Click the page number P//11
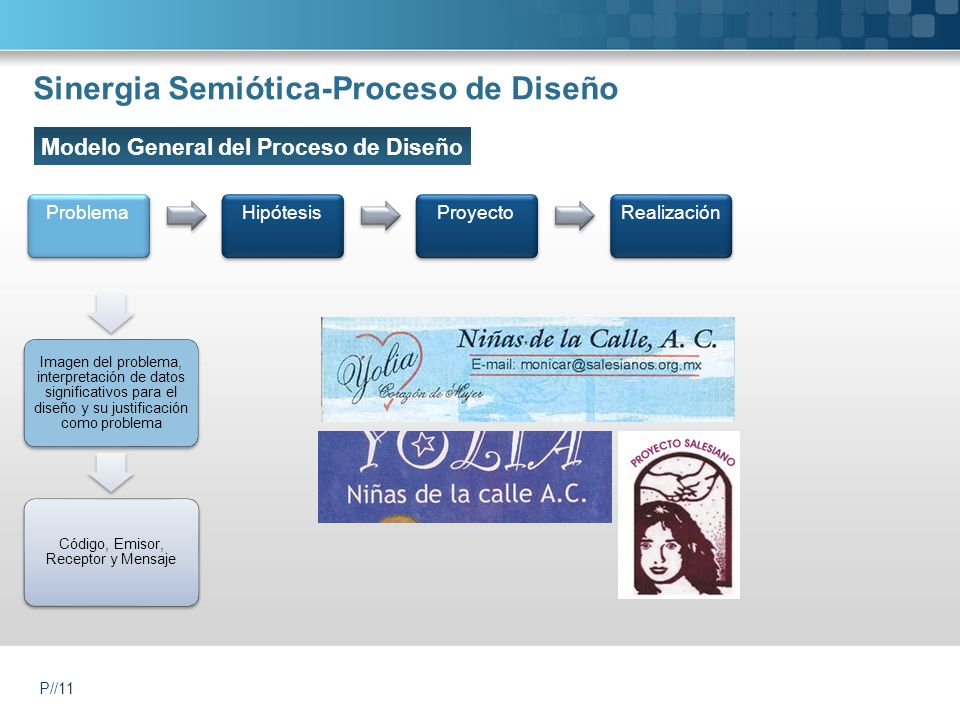This screenshot has height=720, width=960. pyautogui.click(x=56, y=688)
